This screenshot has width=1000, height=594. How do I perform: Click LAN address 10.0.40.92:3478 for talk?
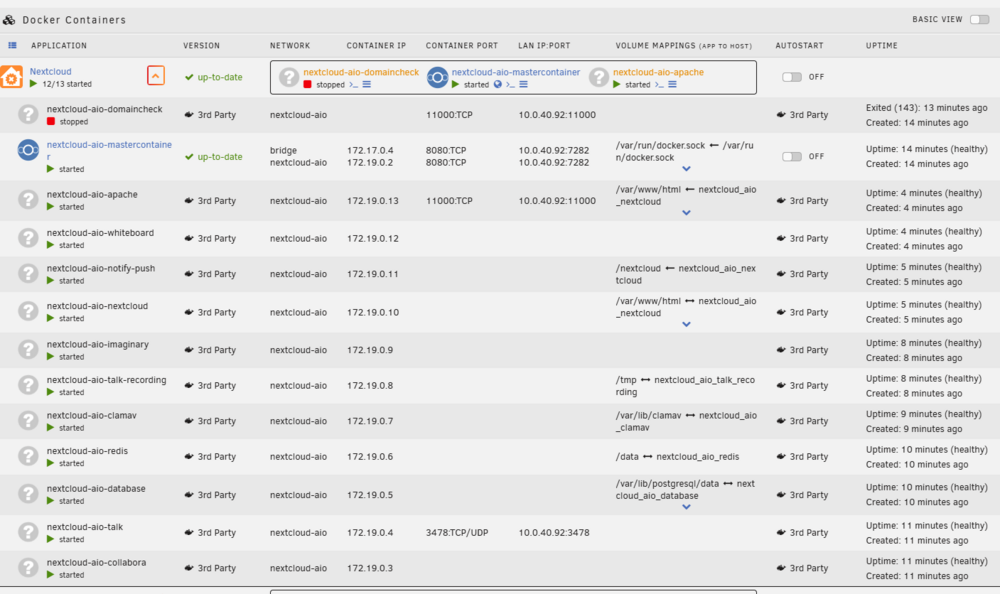pos(554,532)
